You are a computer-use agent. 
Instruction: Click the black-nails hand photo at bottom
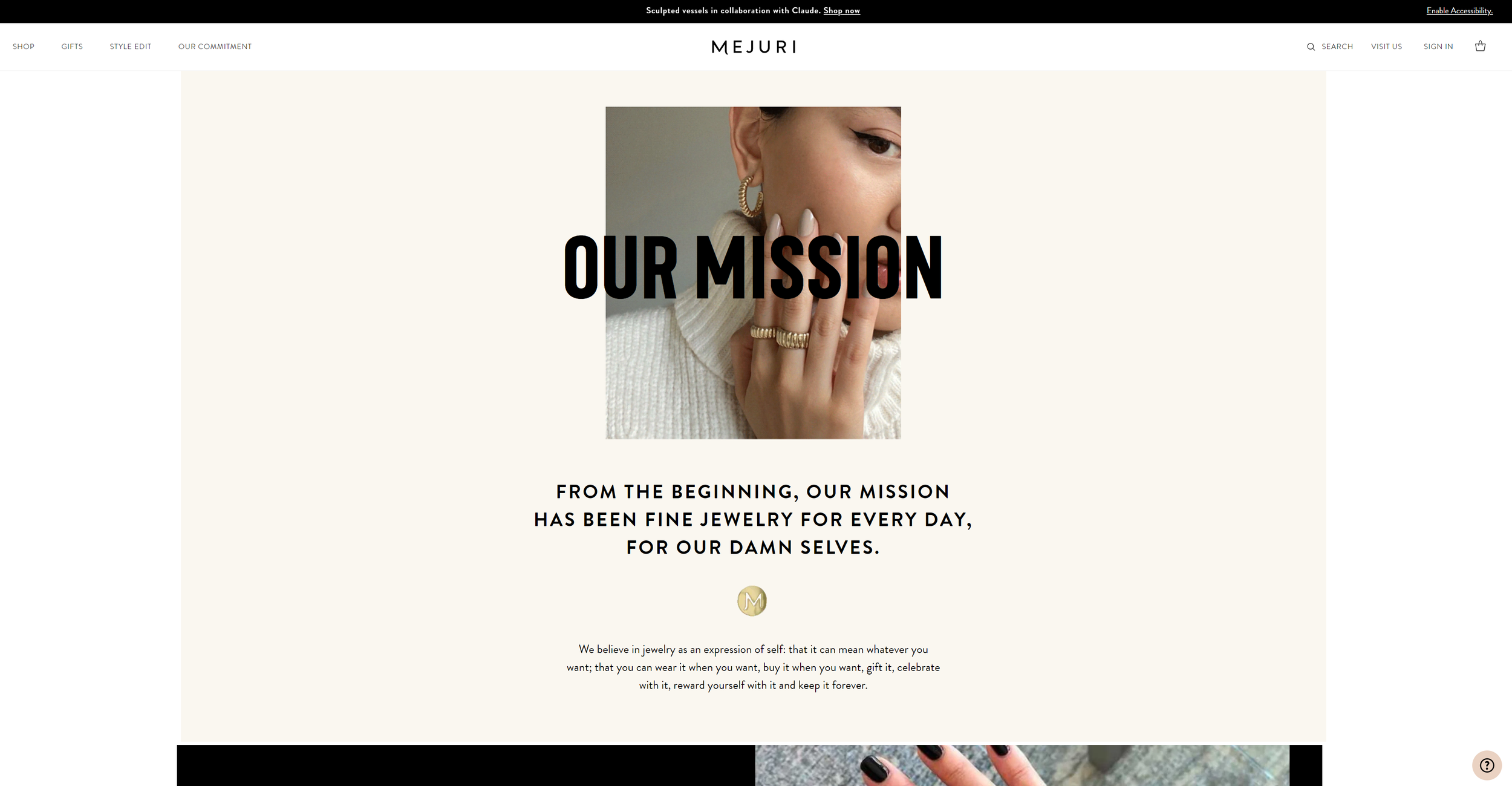(x=1022, y=765)
